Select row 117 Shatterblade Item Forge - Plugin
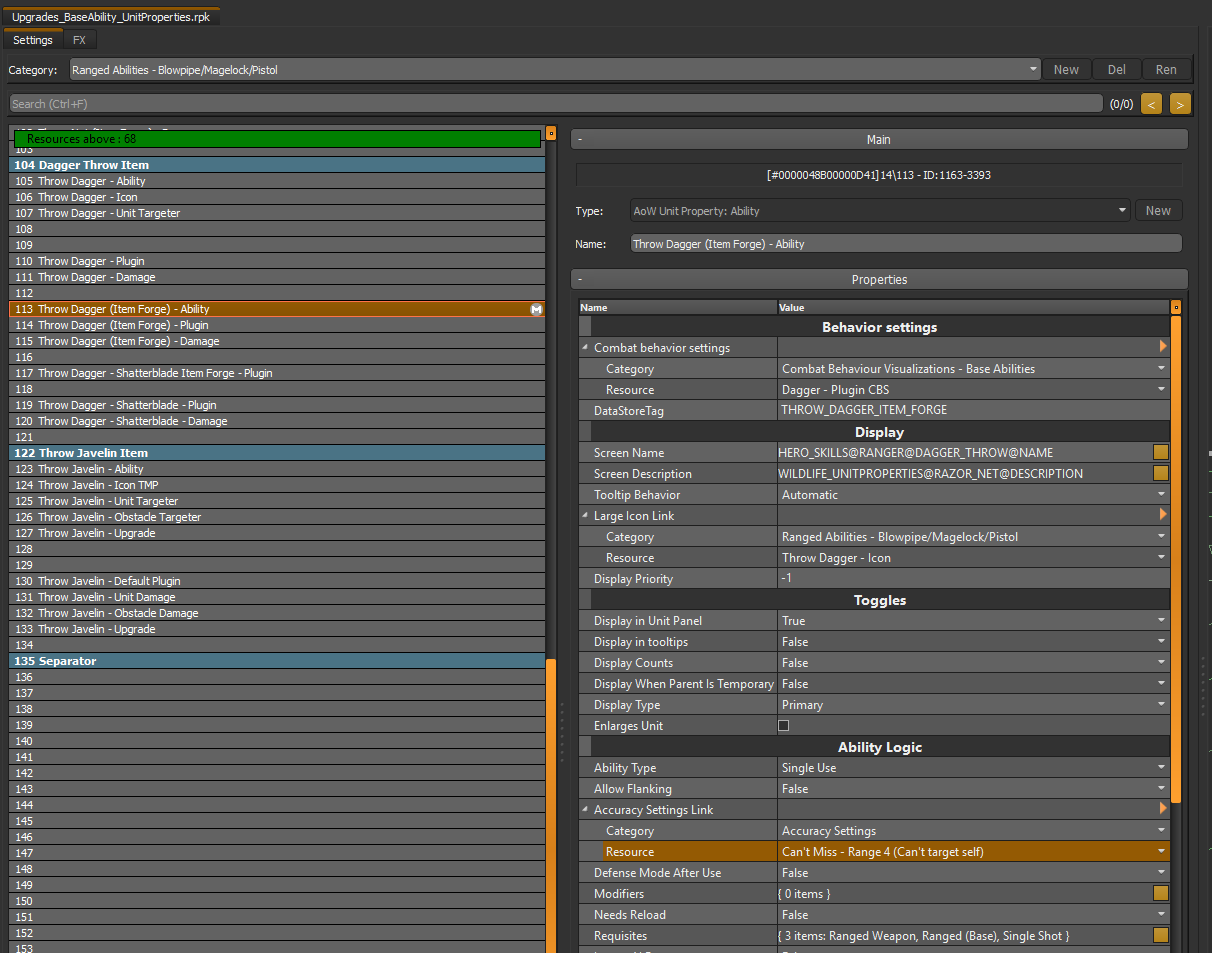 (277, 373)
